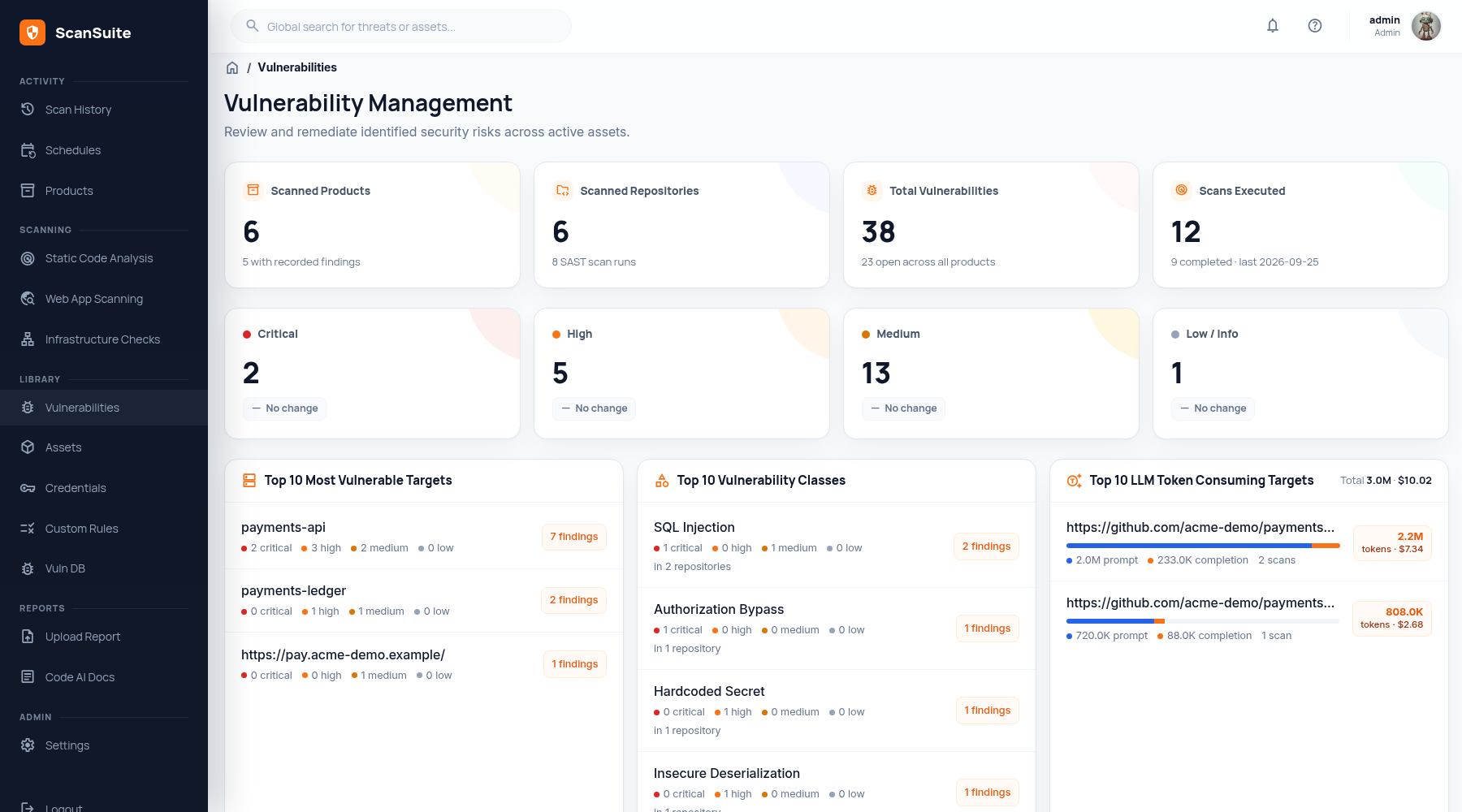Click the Assets cube icon
Viewport: 1462px width, 812px height.
28,447
